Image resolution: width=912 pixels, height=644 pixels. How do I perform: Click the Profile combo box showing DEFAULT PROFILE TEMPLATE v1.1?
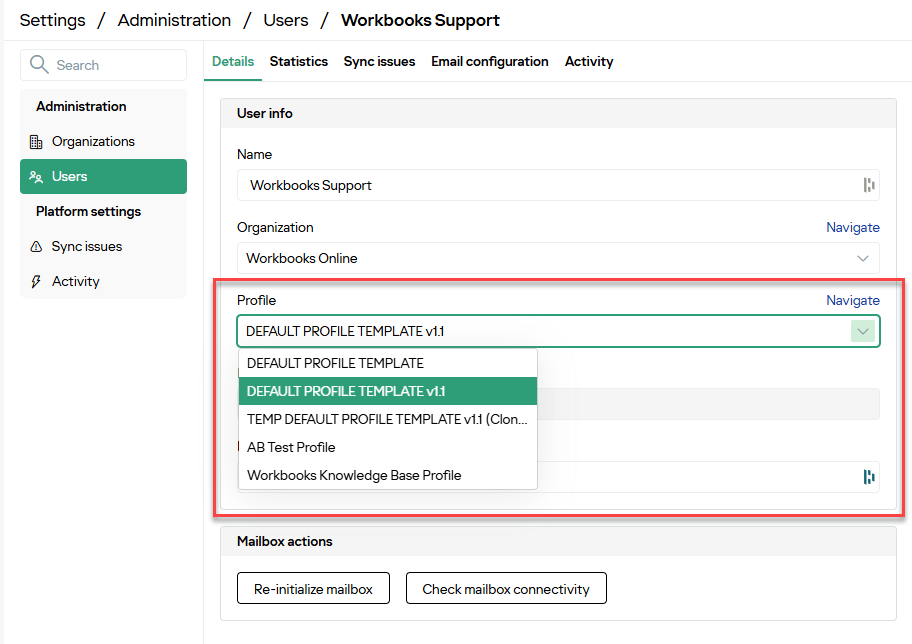tap(558, 332)
